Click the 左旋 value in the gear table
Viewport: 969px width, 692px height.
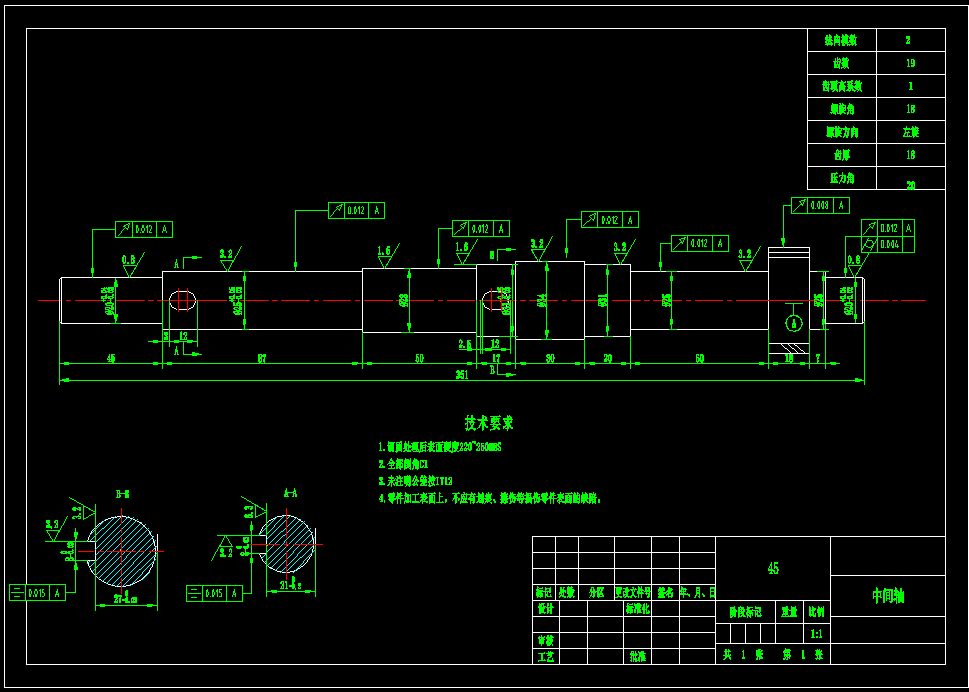(910, 132)
